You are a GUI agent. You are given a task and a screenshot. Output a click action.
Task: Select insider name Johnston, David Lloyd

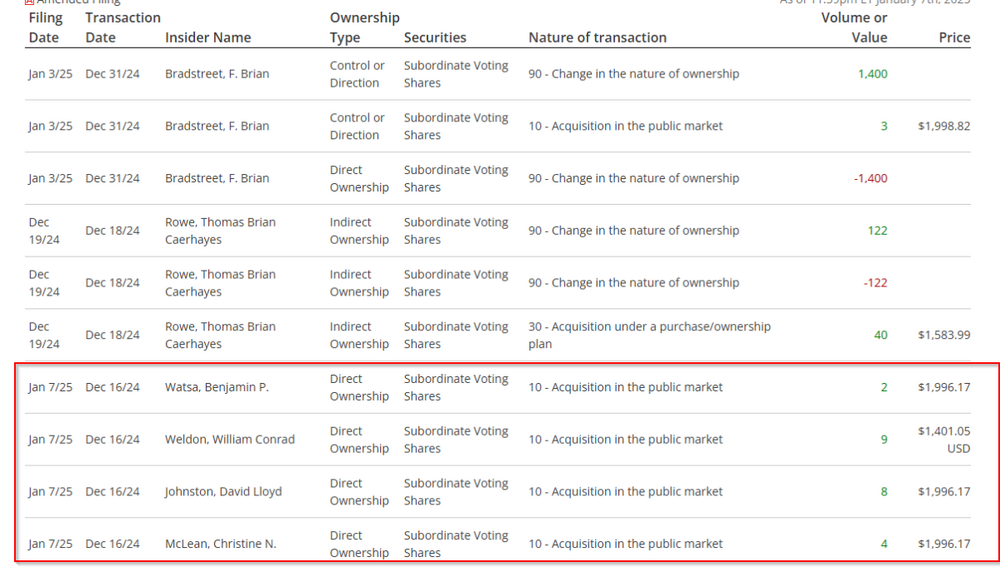pyautogui.click(x=223, y=492)
